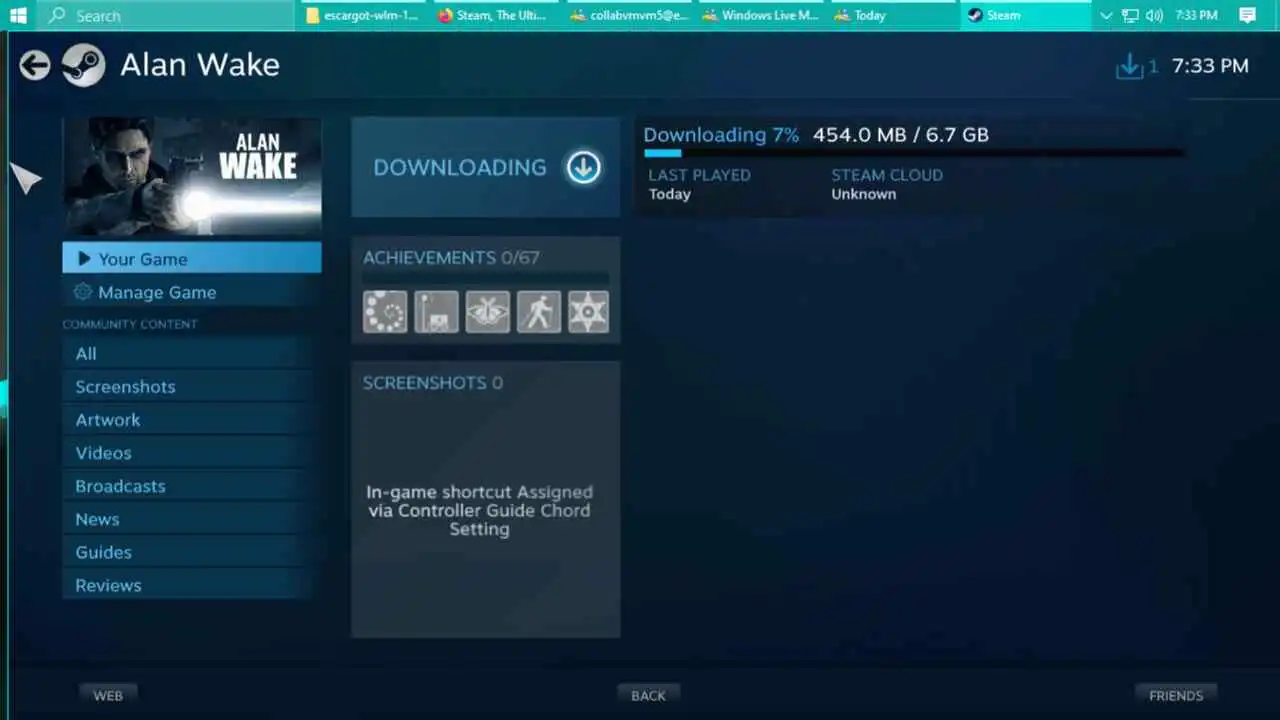Image resolution: width=1280 pixels, height=720 pixels.
Task: Click the taskbar clock 7:33 PM
Action: tap(1197, 15)
